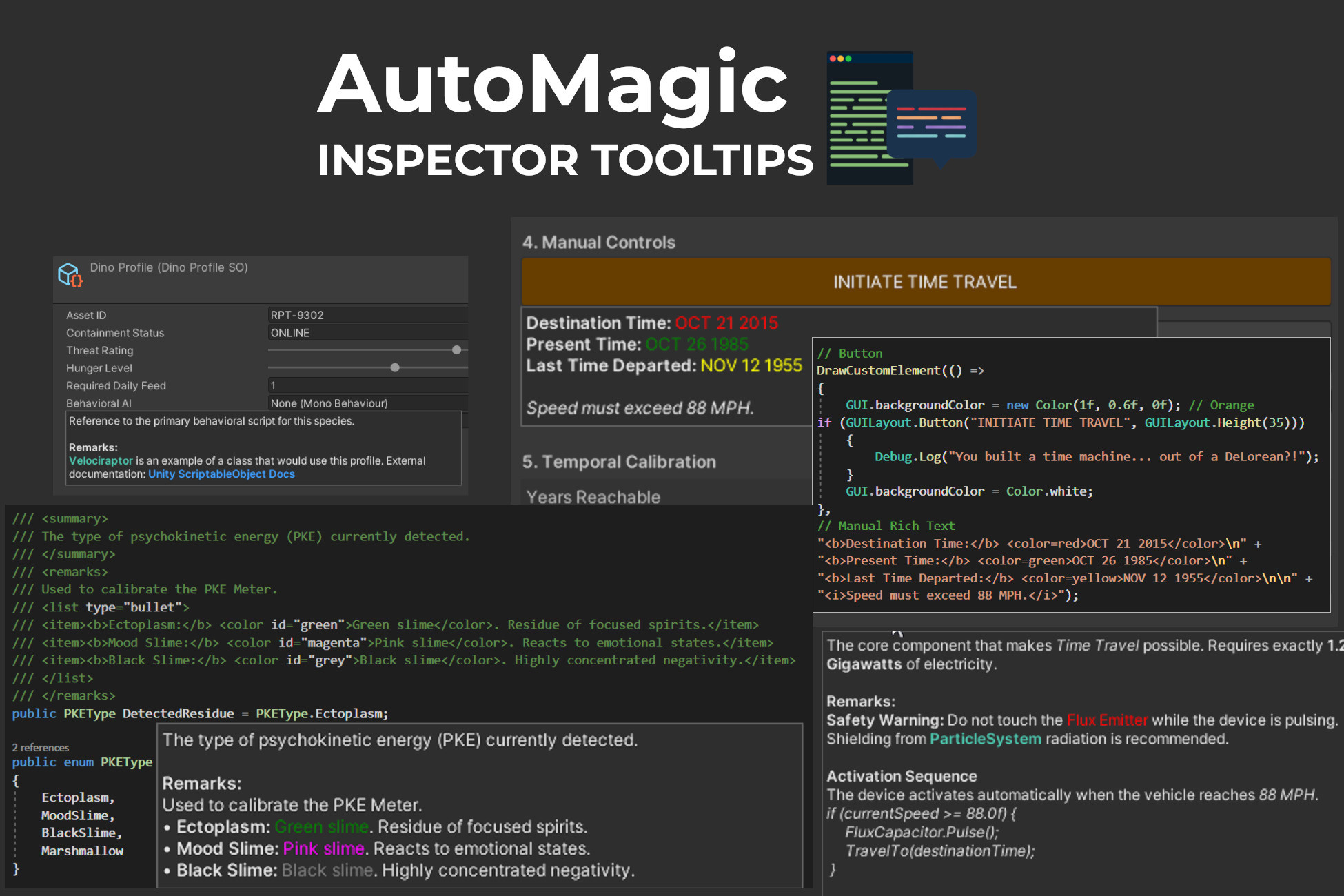Image resolution: width=1344 pixels, height=896 pixels.
Task: Click the Velociraptor class link
Action: coord(101,460)
